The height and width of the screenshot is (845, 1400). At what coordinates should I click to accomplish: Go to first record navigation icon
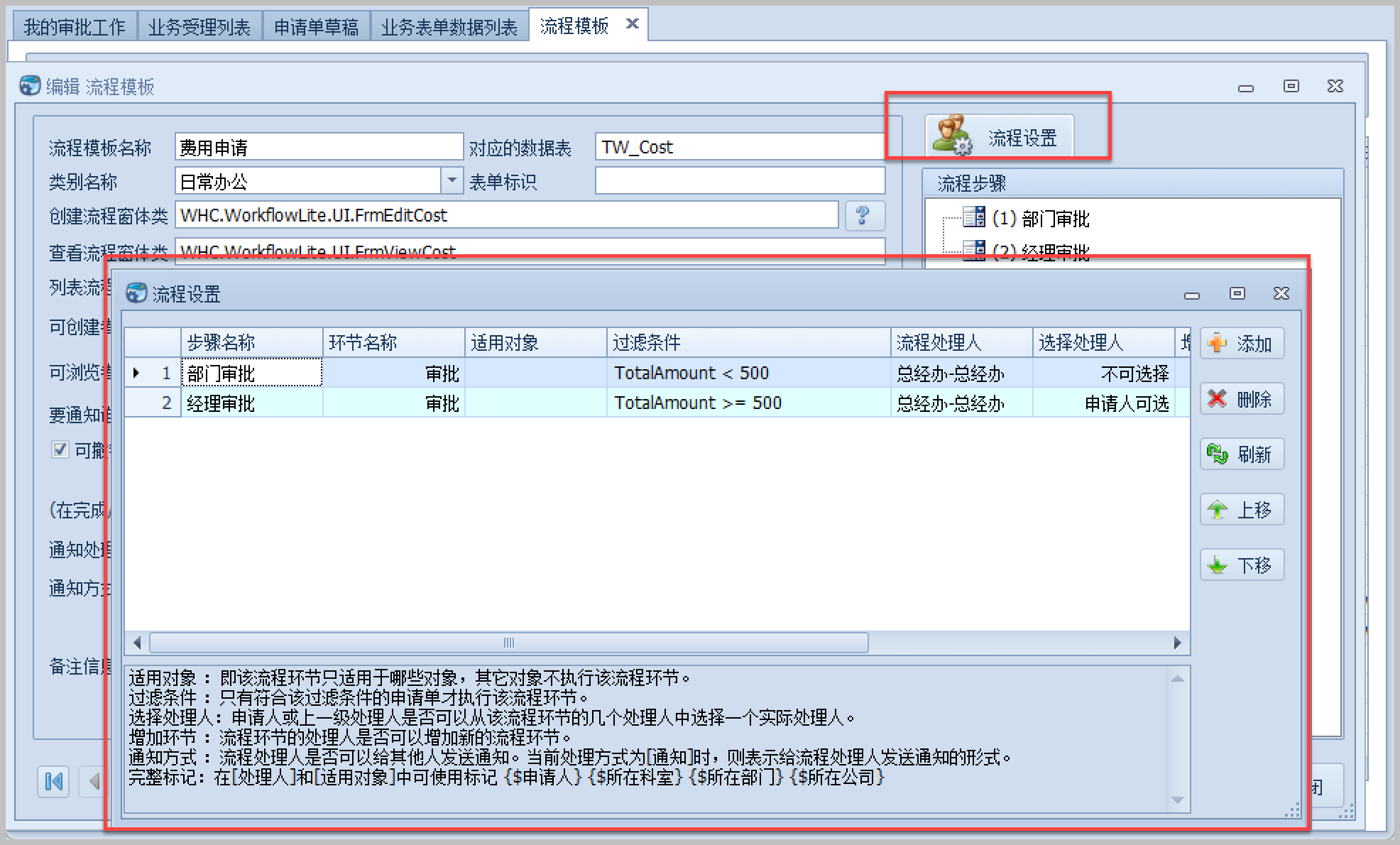[54, 782]
